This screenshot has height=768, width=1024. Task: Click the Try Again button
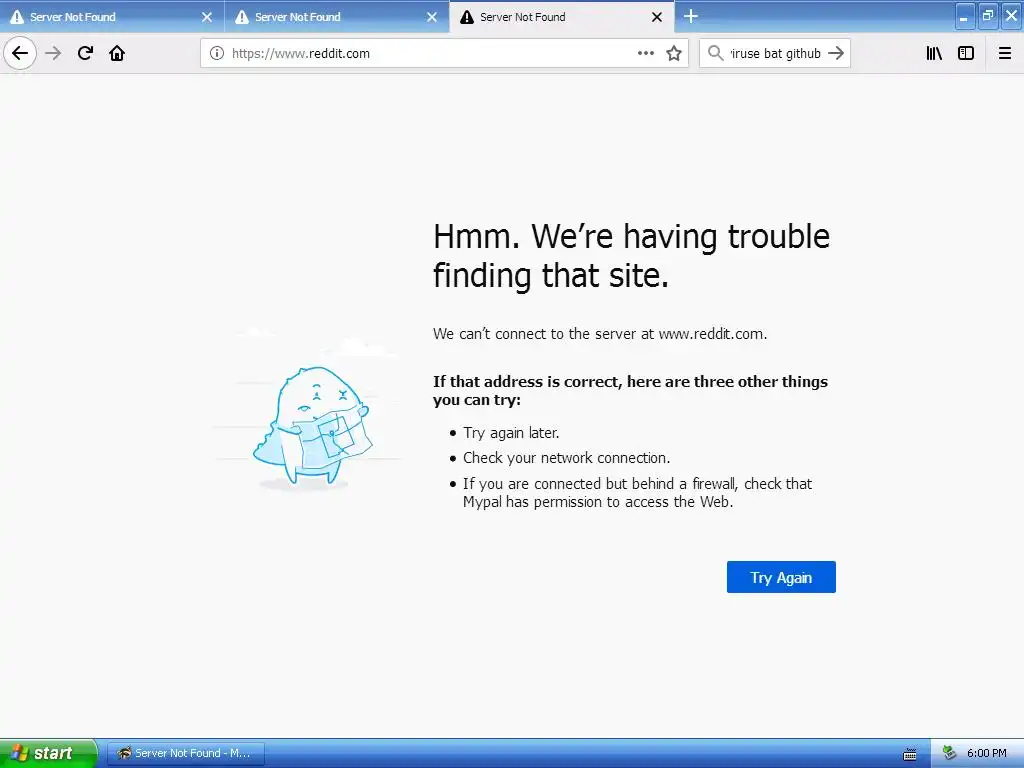click(781, 577)
